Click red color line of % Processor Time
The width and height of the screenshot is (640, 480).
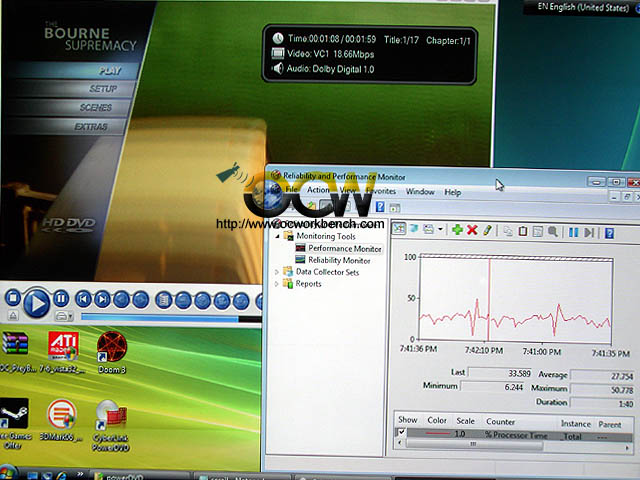[438, 433]
